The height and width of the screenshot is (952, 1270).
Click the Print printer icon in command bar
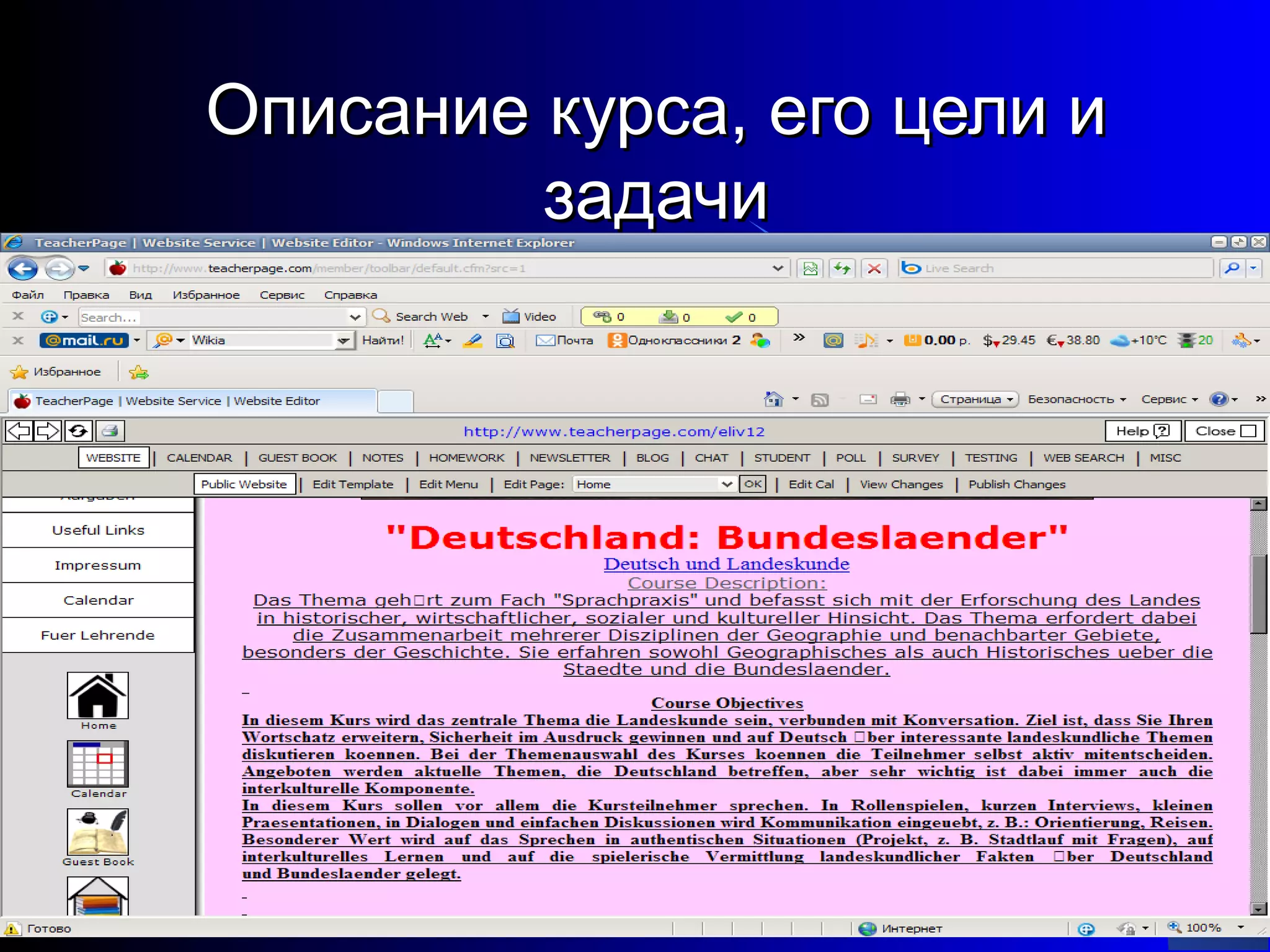(900, 400)
